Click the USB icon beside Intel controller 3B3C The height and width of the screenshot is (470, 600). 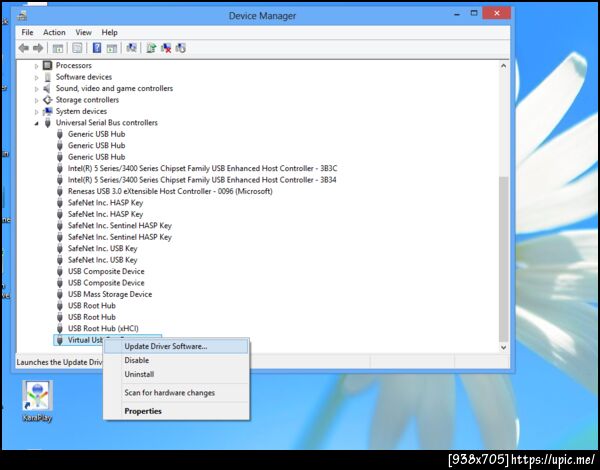pyautogui.click(x=60, y=168)
